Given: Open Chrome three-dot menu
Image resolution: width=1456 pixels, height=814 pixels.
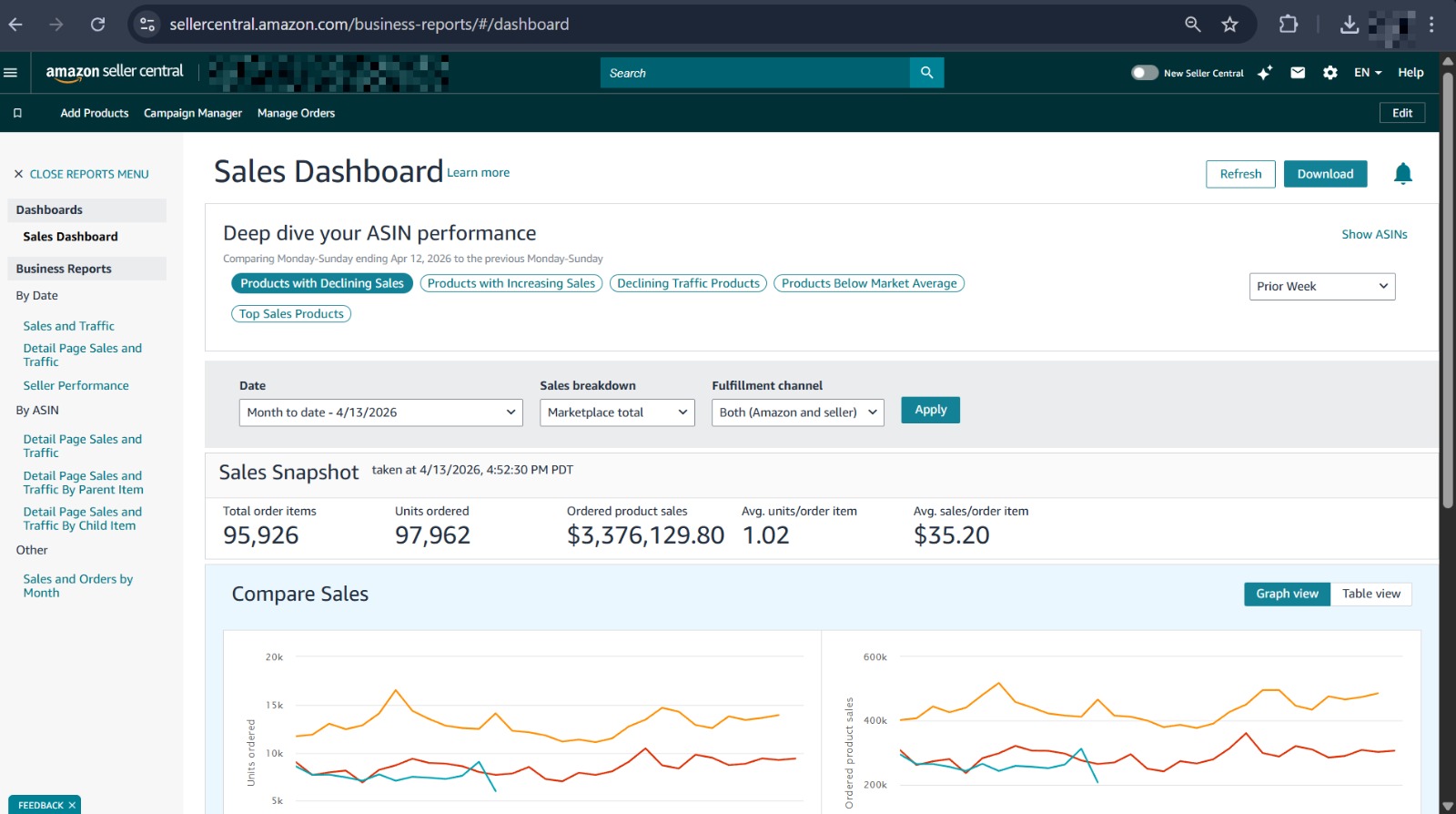Looking at the screenshot, I should tap(1431, 25).
